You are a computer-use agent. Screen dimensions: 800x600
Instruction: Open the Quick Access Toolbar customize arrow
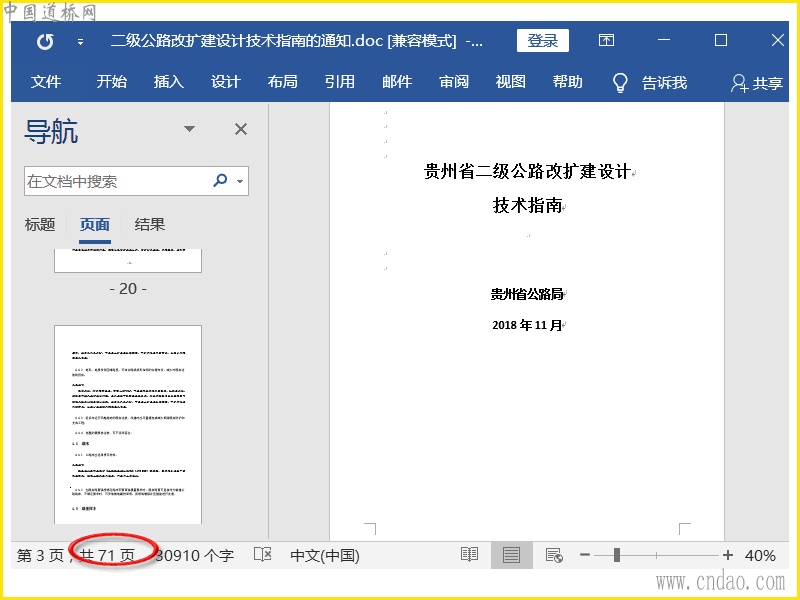tap(80, 42)
